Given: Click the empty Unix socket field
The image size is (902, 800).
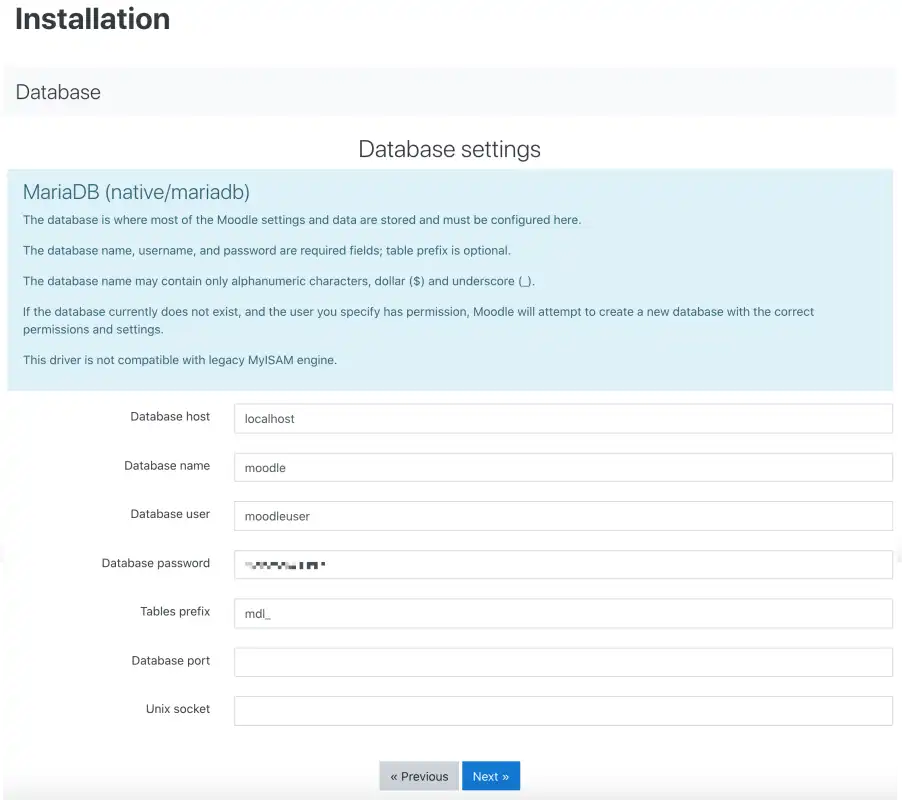Looking at the screenshot, I should [x=563, y=711].
